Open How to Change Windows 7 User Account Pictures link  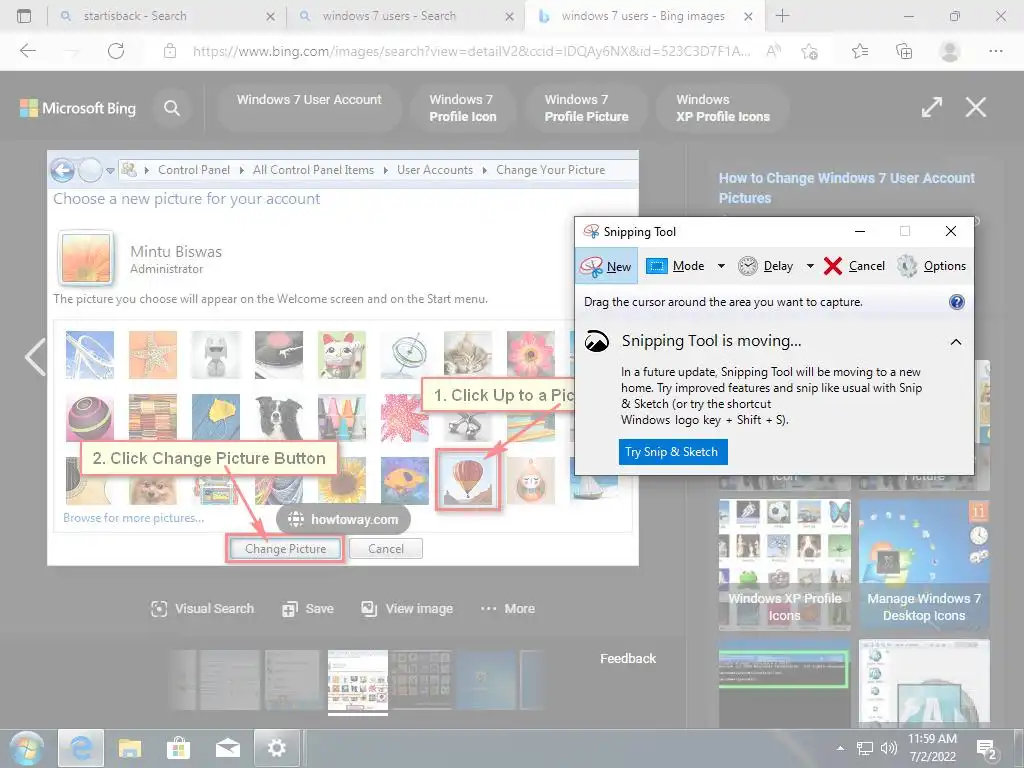(x=846, y=187)
